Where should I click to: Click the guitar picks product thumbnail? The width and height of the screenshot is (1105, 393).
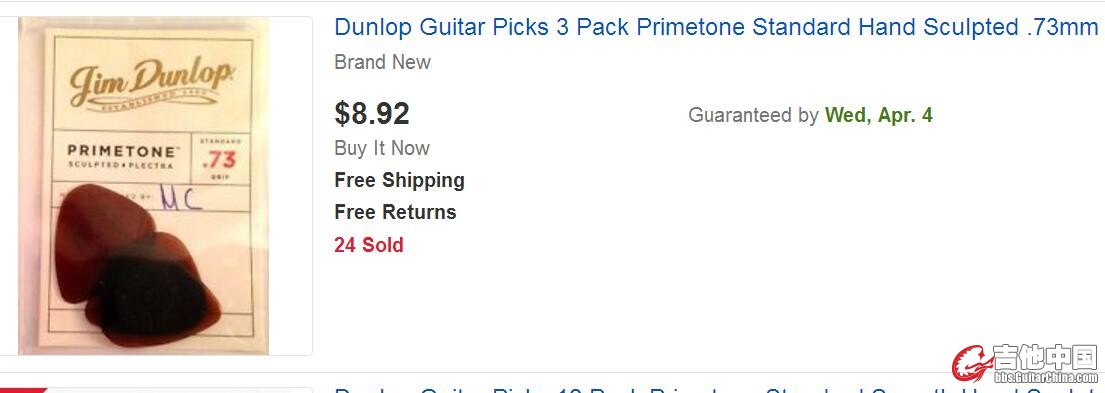pos(156,186)
